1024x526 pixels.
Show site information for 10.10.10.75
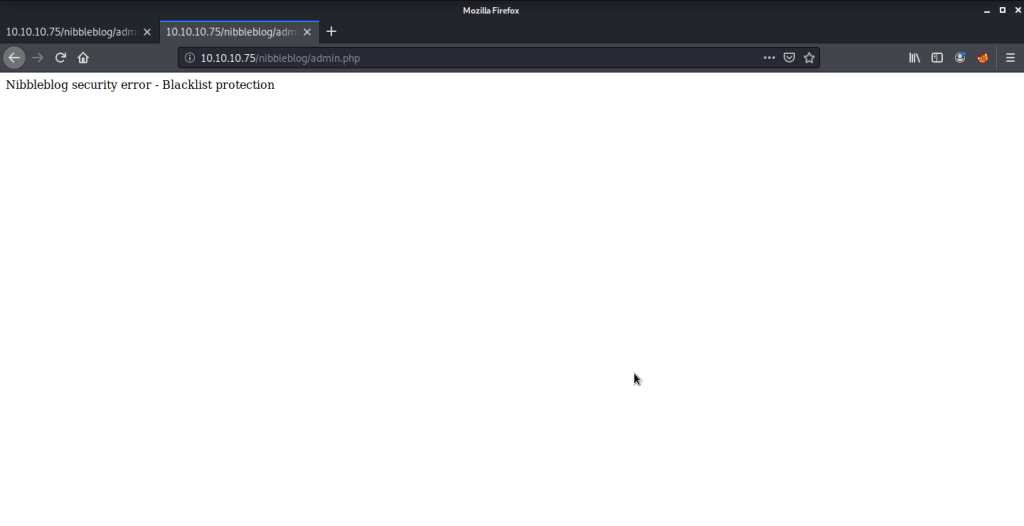pyautogui.click(x=190, y=58)
